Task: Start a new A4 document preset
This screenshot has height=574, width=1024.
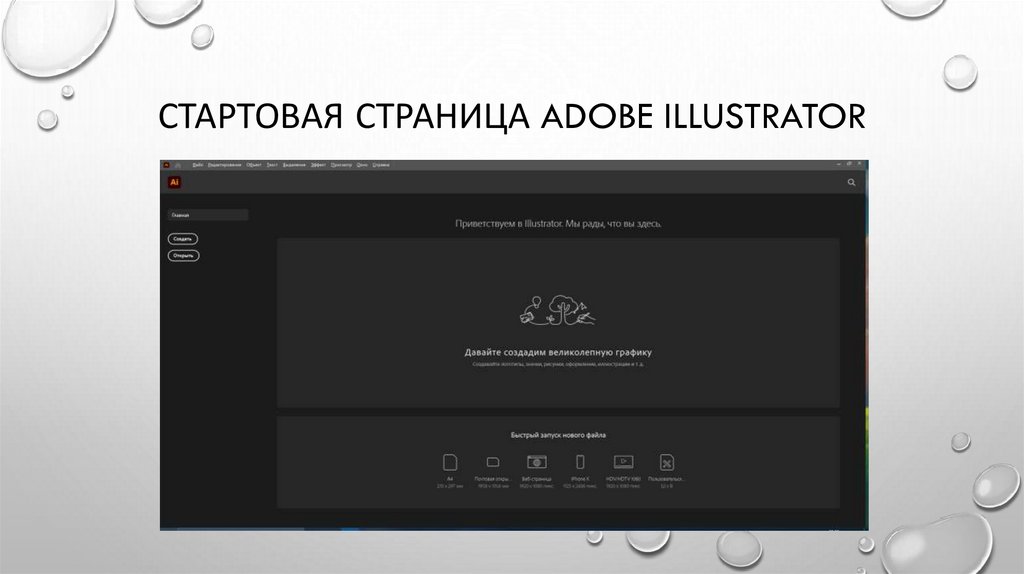Action: point(450,462)
